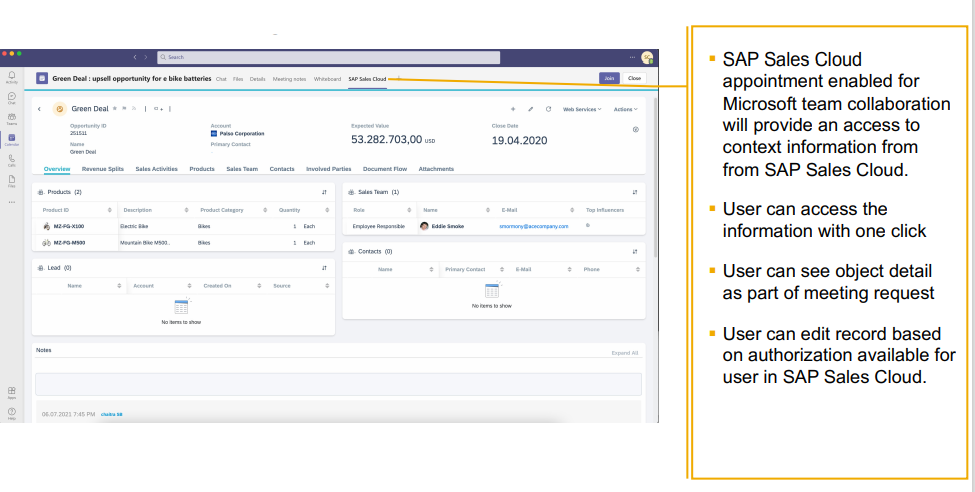
Task: Email smormony@acecompany.com
Action: tap(534, 226)
